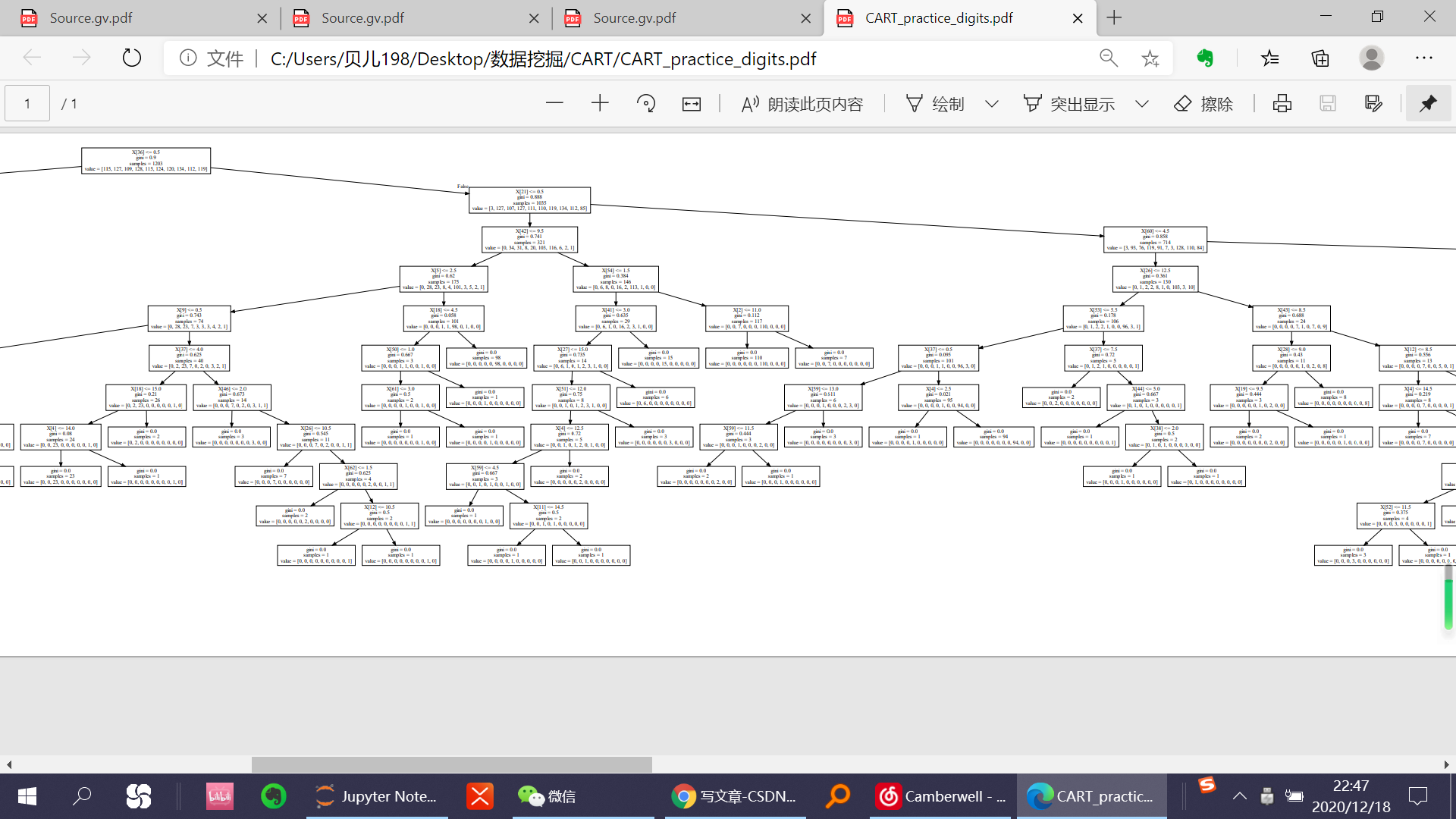Rotate the PDF page

(x=646, y=104)
